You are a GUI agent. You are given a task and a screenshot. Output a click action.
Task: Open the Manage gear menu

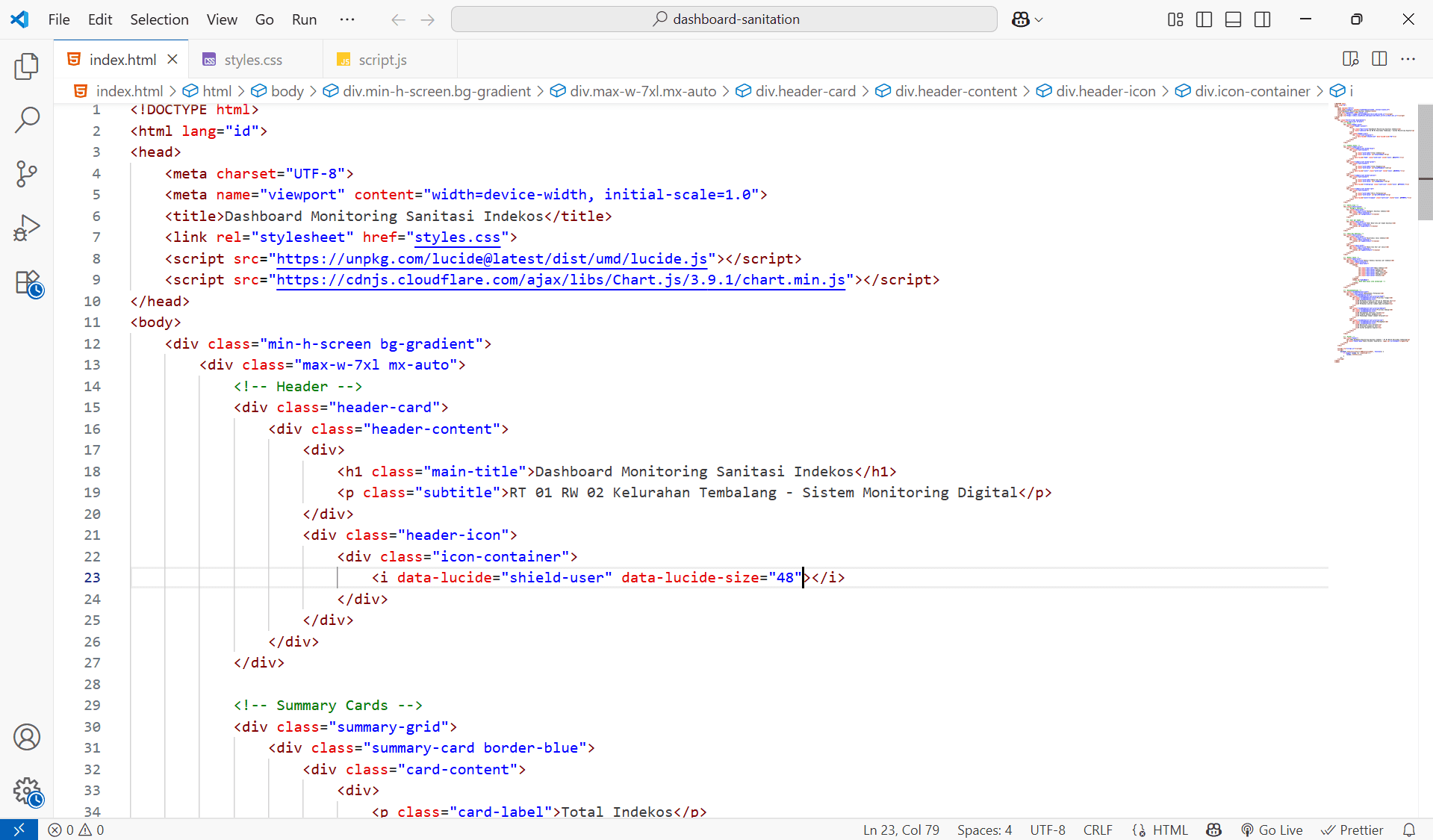tap(28, 791)
